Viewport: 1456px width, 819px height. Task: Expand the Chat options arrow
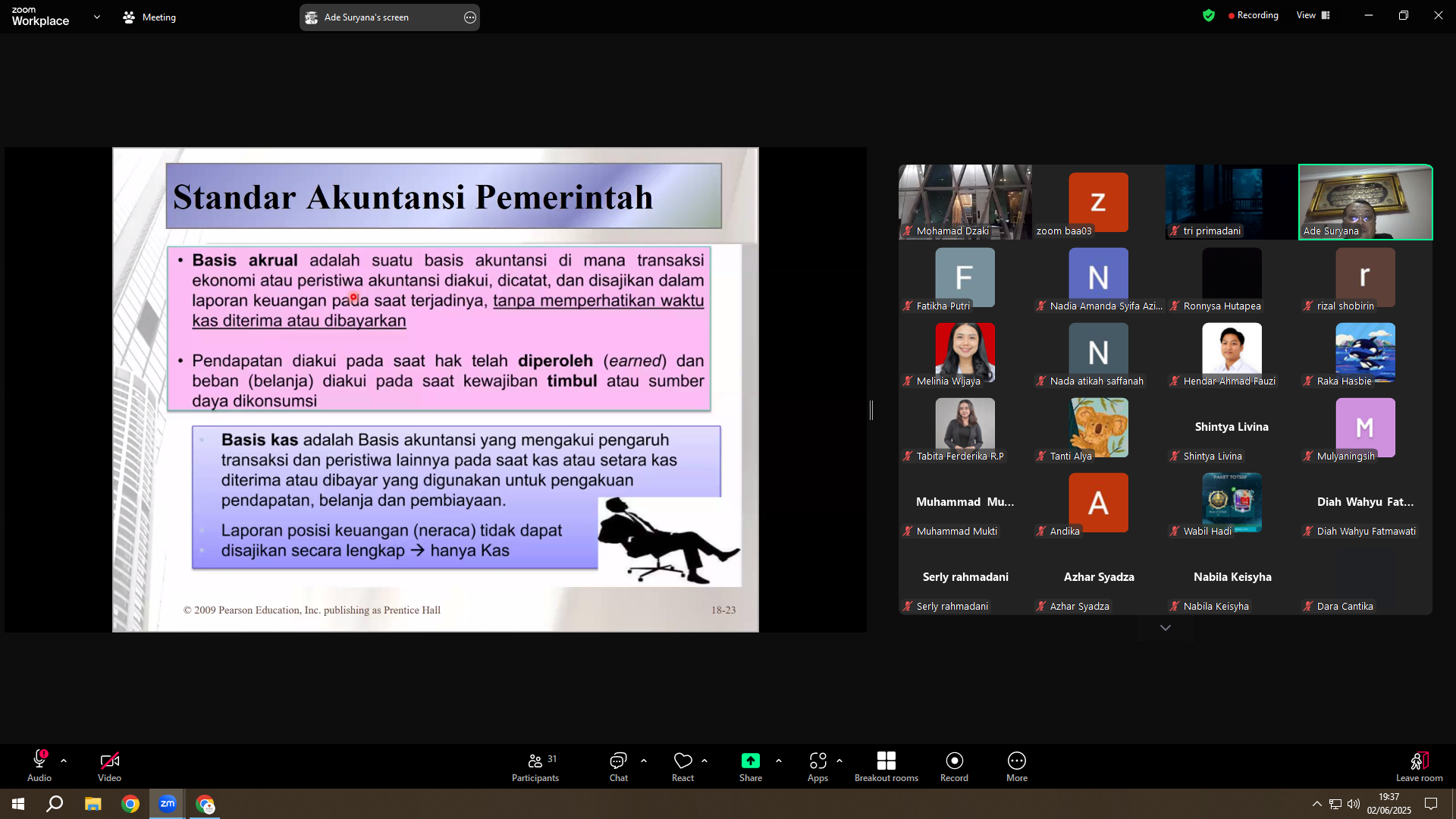tap(644, 760)
